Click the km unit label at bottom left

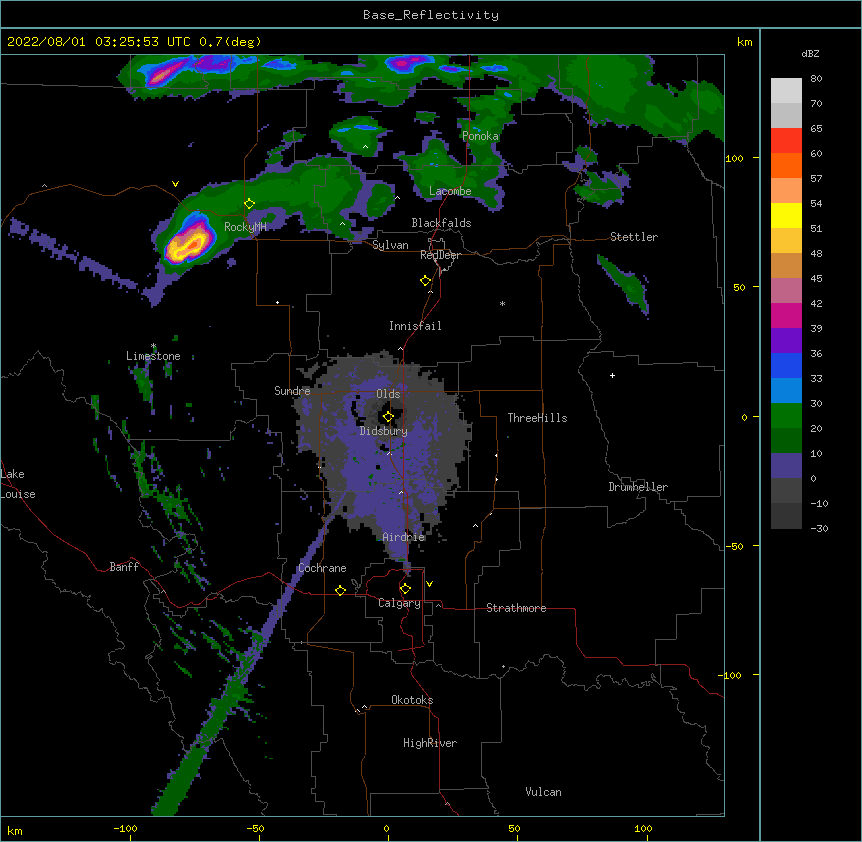tap(15, 831)
